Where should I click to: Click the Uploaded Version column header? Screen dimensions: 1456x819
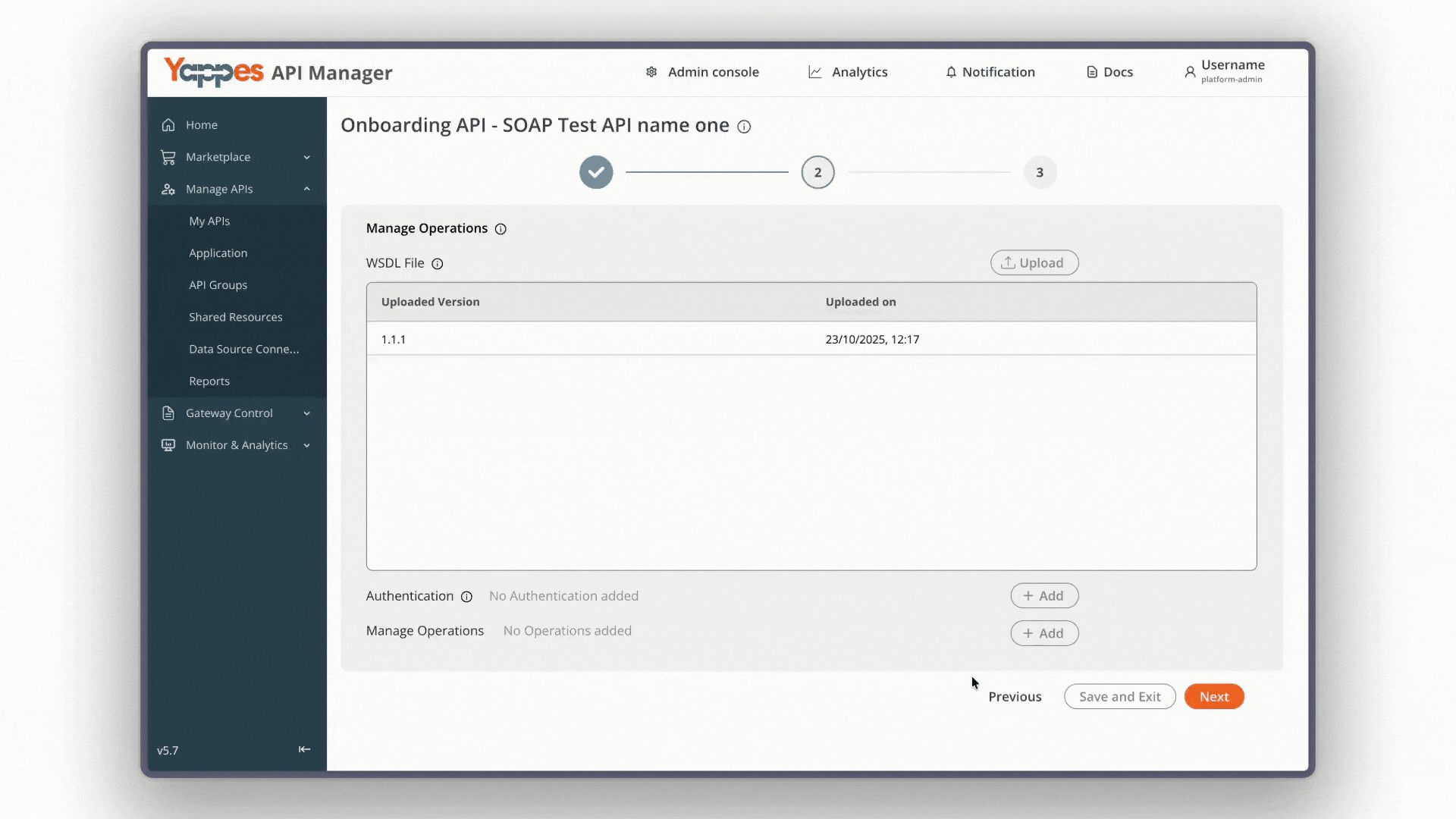click(430, 302)
